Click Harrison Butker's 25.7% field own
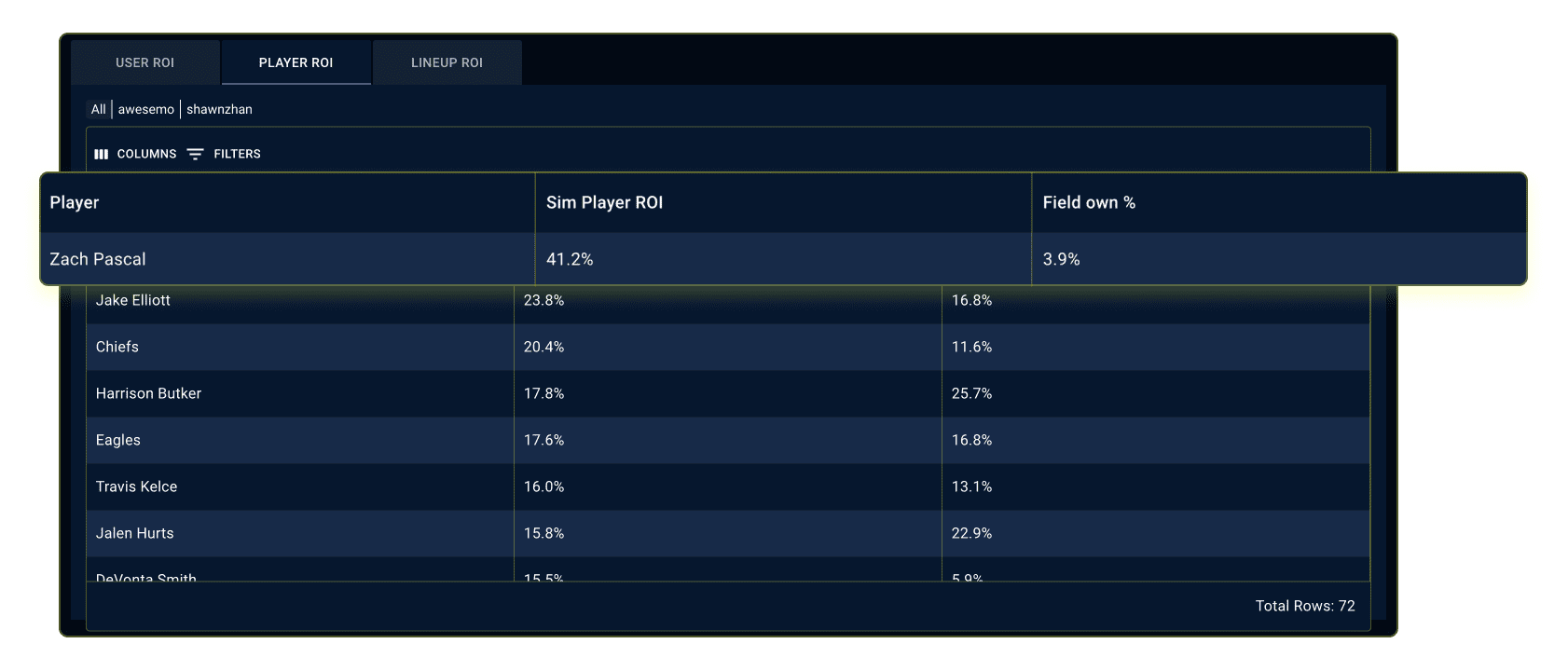1568x671 pixels. tap(971, 393)
